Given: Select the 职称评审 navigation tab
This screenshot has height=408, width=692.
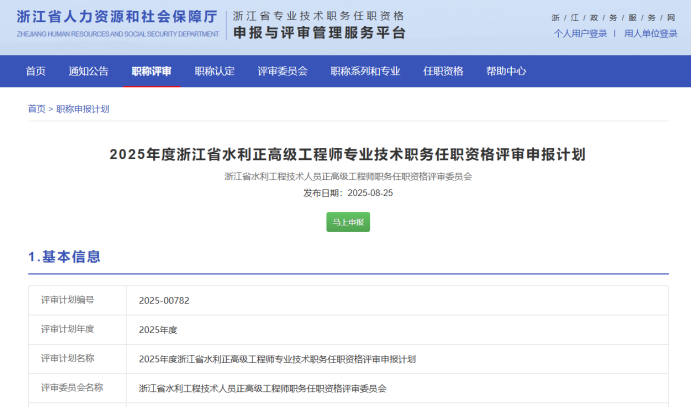Looking at the screenshot, I should tap(151, 71).
